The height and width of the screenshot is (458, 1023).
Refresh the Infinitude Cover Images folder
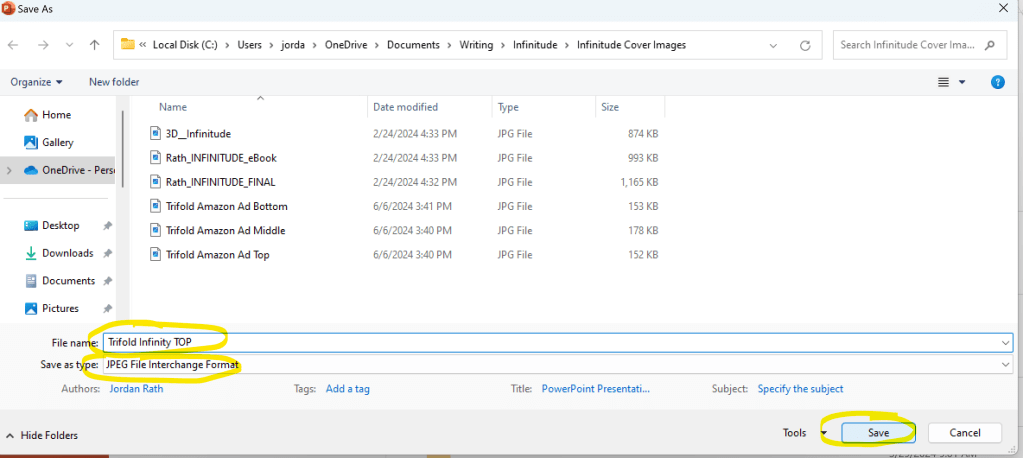(x=805, y=45)
